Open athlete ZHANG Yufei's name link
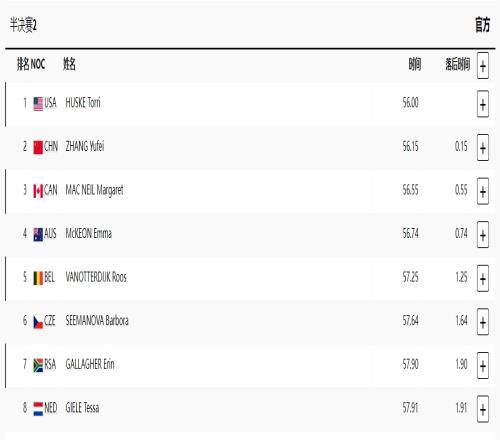 pos(85,146)
